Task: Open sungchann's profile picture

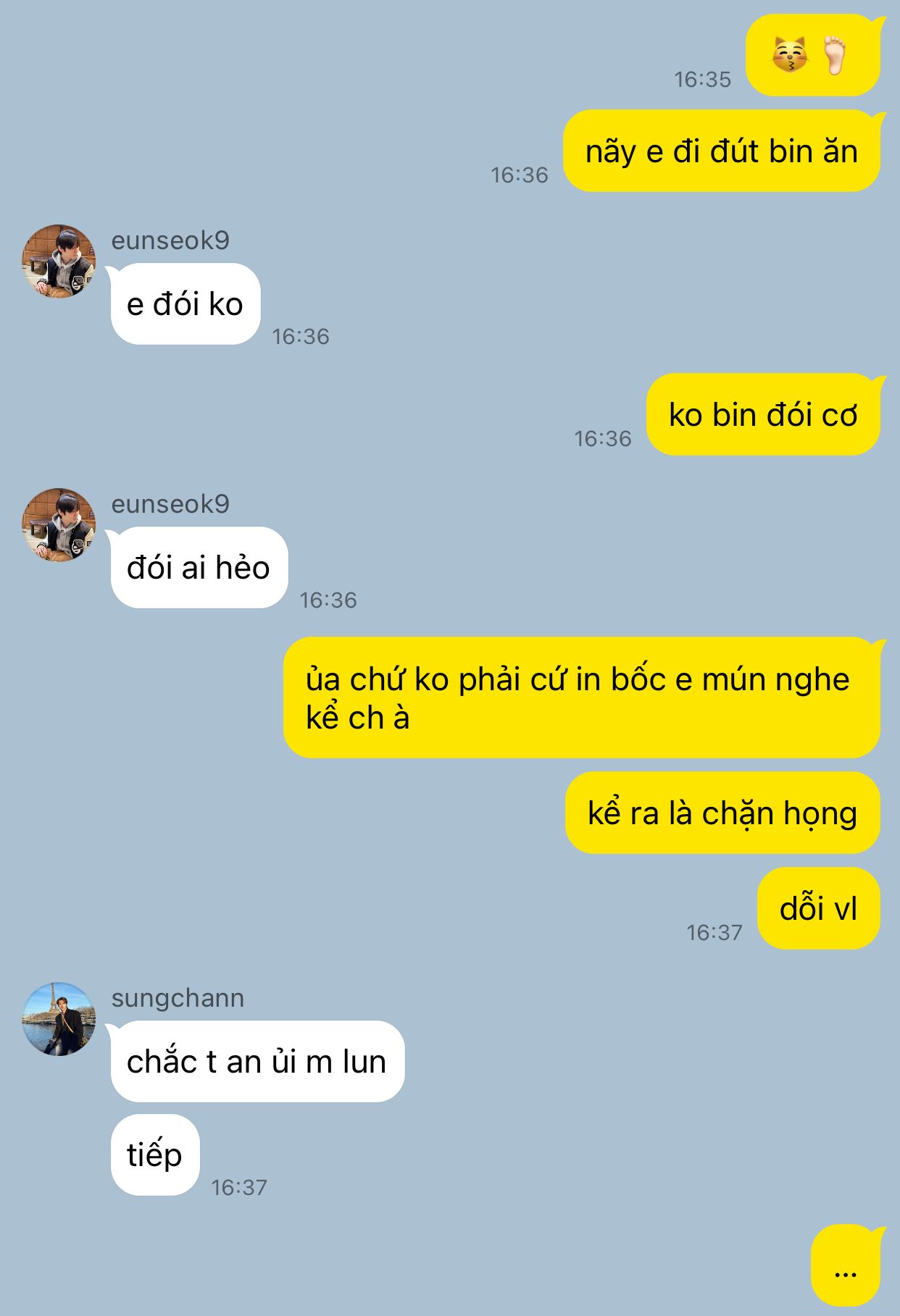Action: click(59, 1019)
